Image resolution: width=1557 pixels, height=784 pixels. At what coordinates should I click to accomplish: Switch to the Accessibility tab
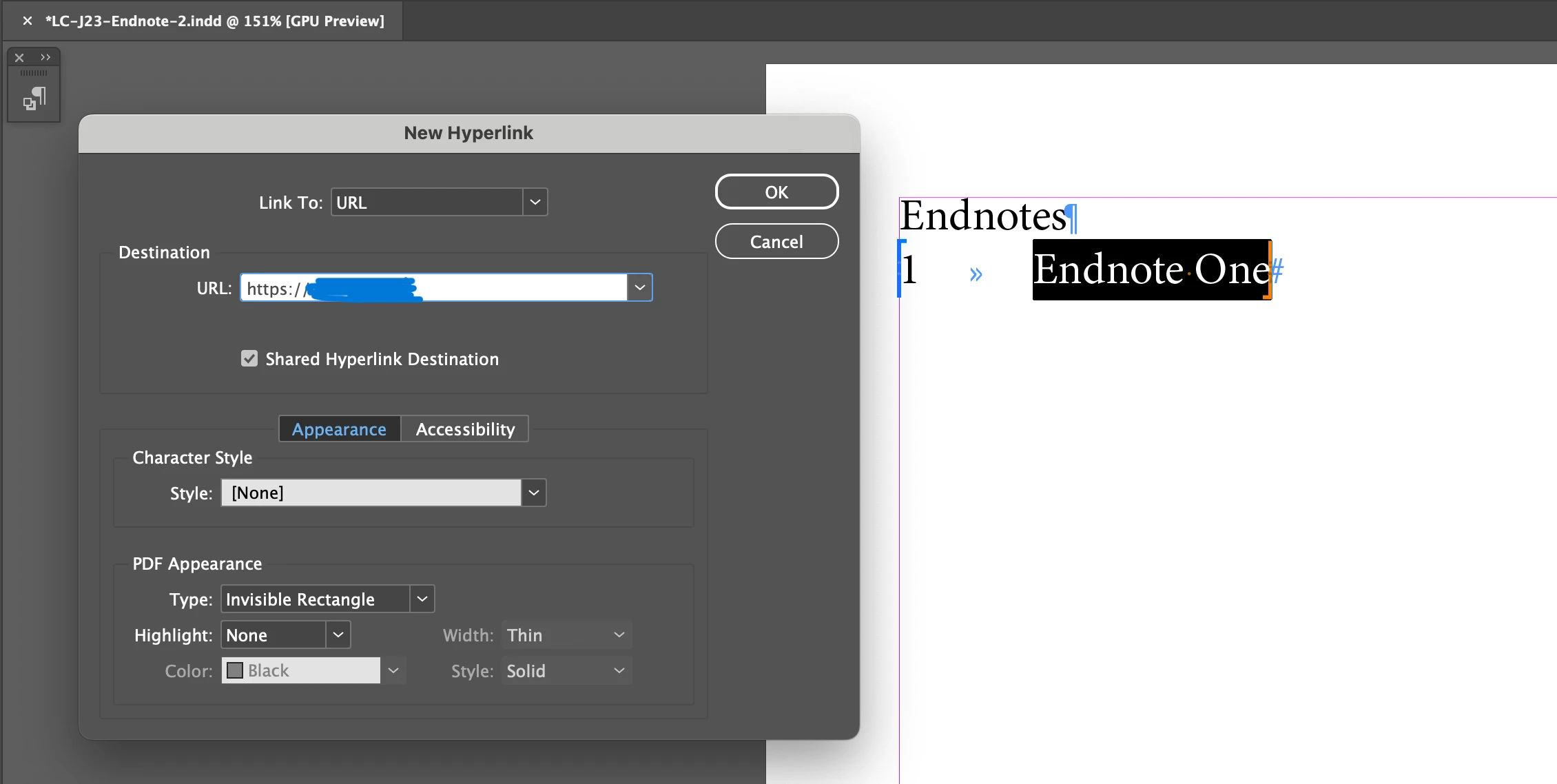(465, 429)
